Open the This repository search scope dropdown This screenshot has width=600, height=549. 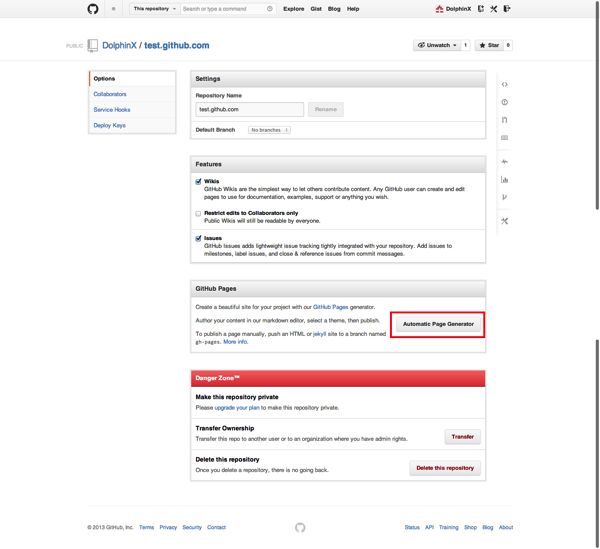tap(154, 8)
